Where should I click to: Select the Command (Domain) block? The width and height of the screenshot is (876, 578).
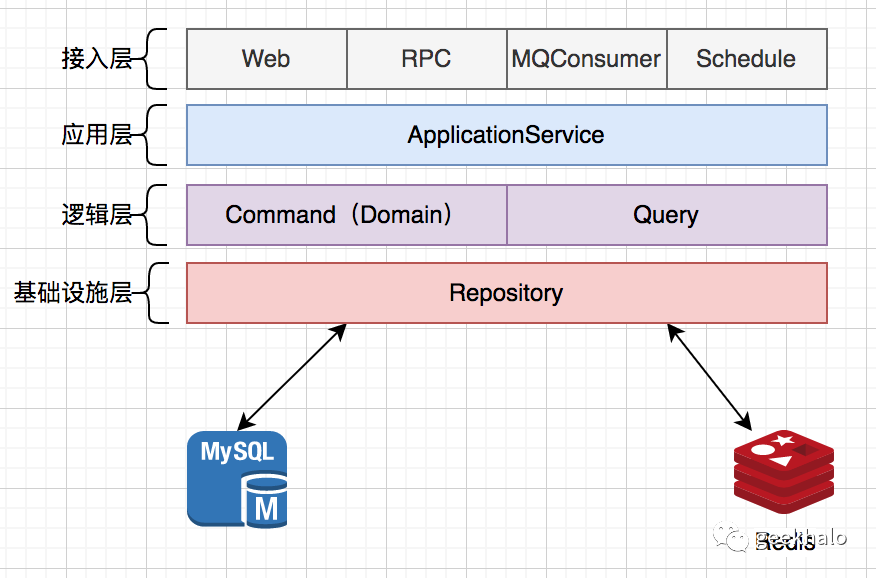pyautogui.click(x=346, y=215)
